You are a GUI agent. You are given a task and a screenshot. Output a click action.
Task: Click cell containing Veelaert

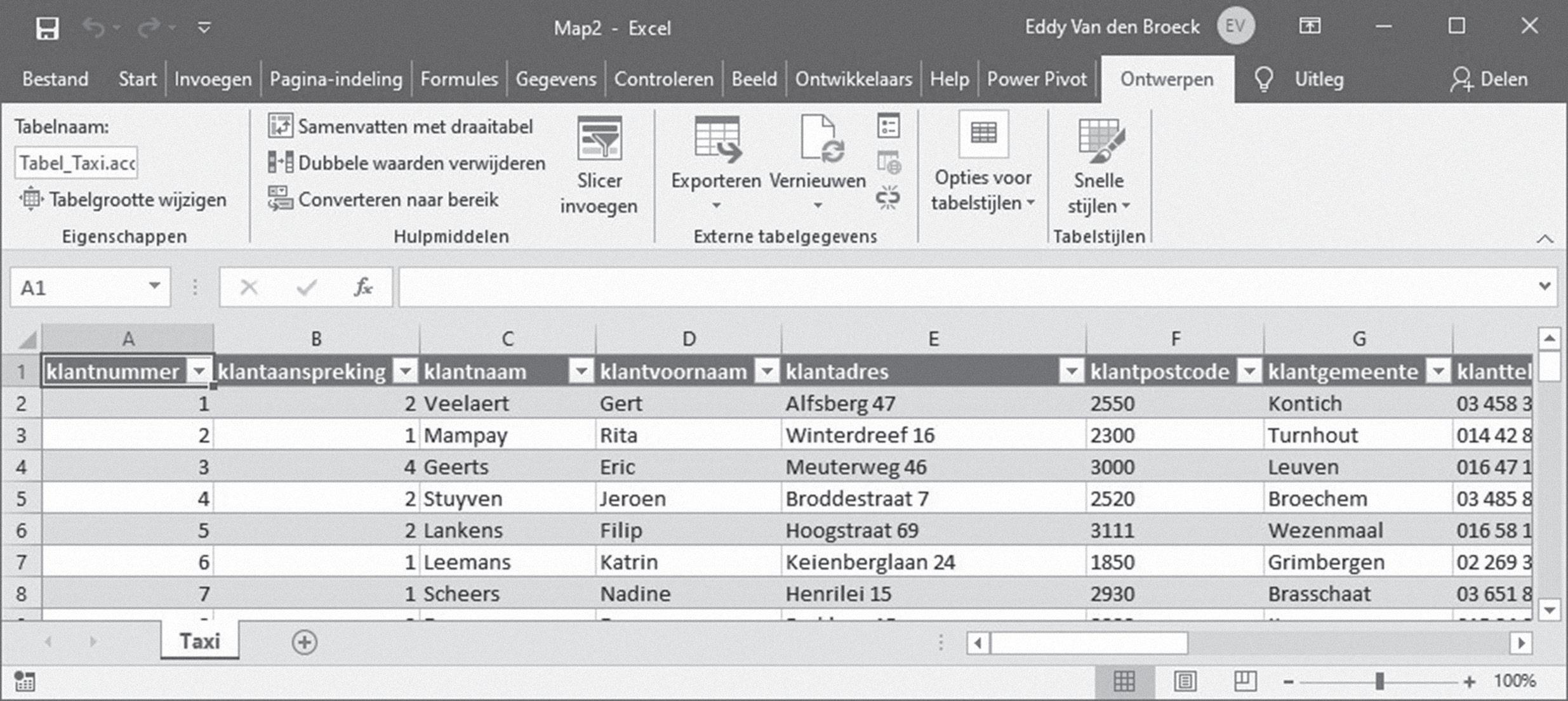[507, 403]
